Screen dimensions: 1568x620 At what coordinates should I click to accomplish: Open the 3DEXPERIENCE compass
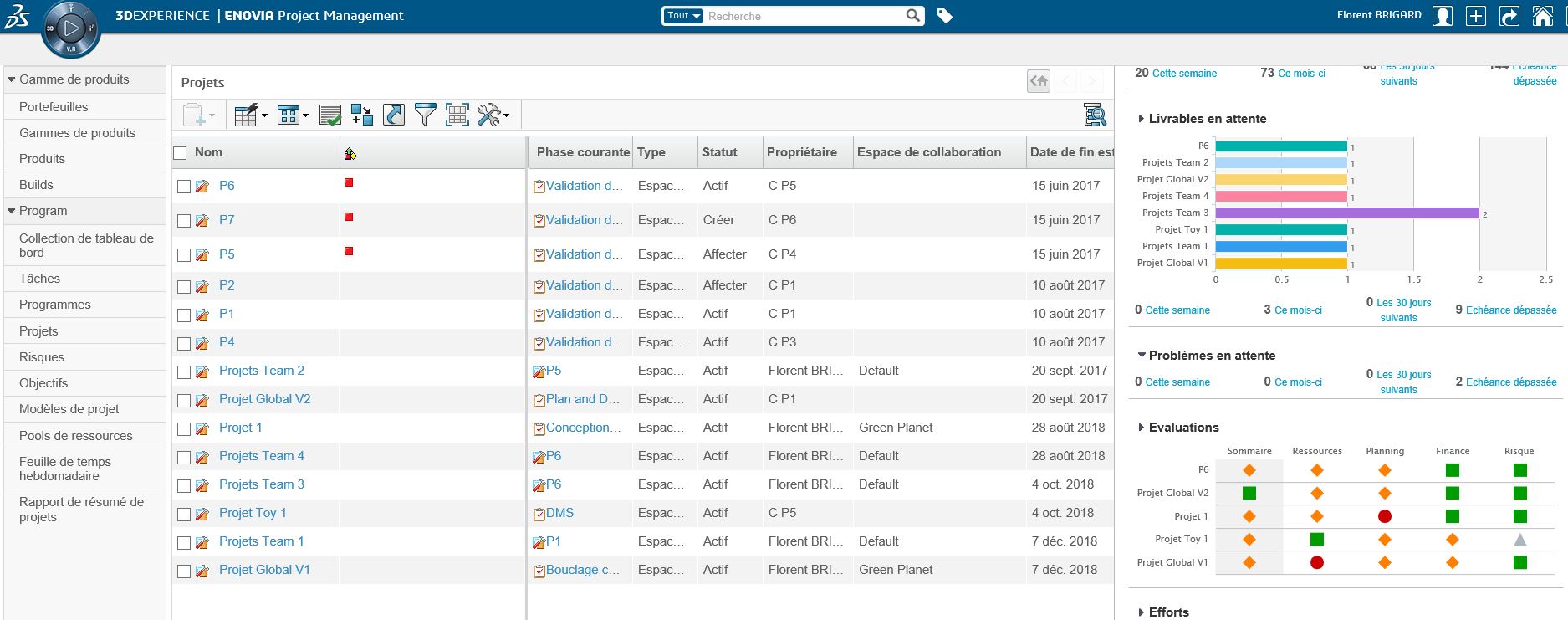(71, 29)
